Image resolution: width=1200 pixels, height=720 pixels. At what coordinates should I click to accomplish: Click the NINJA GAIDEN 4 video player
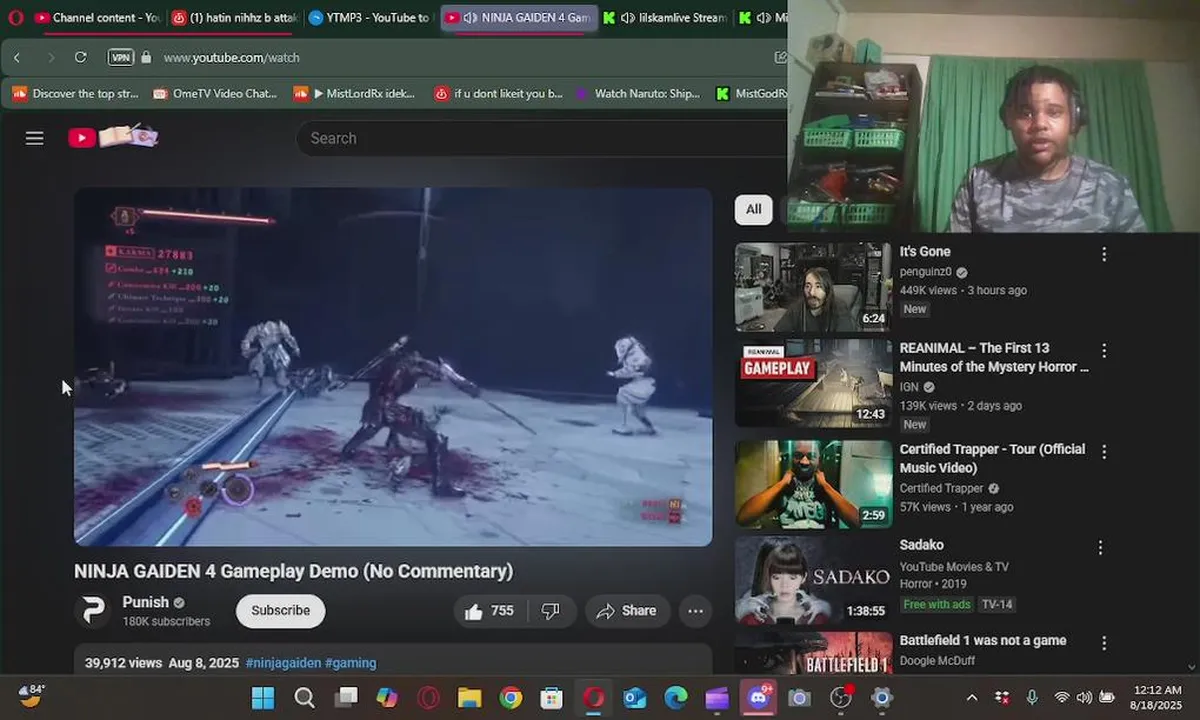pyautogui.click(x=393, y=366)
